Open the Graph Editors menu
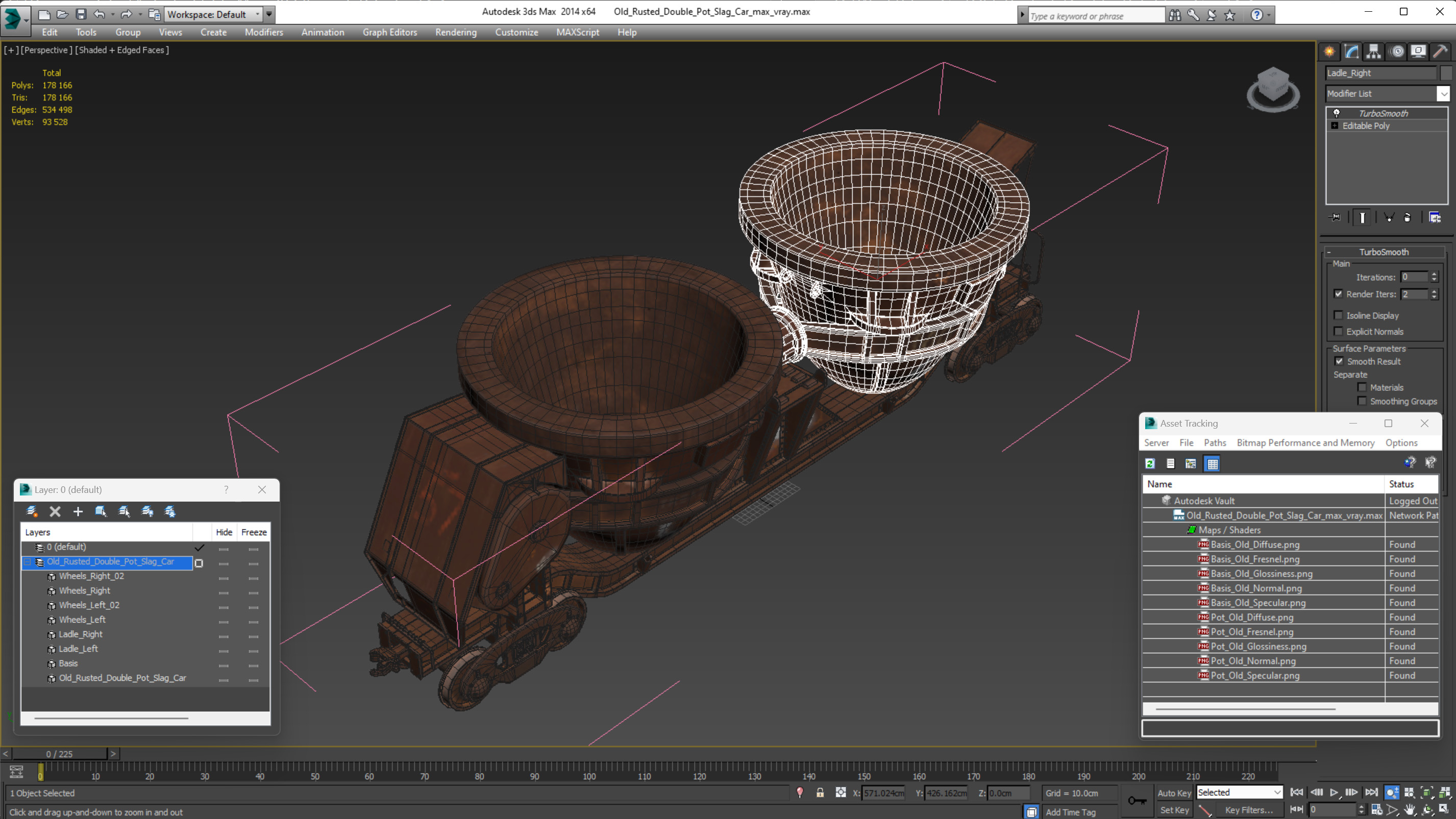Viewport: 1456px width, 819px height. click(389, 32)
